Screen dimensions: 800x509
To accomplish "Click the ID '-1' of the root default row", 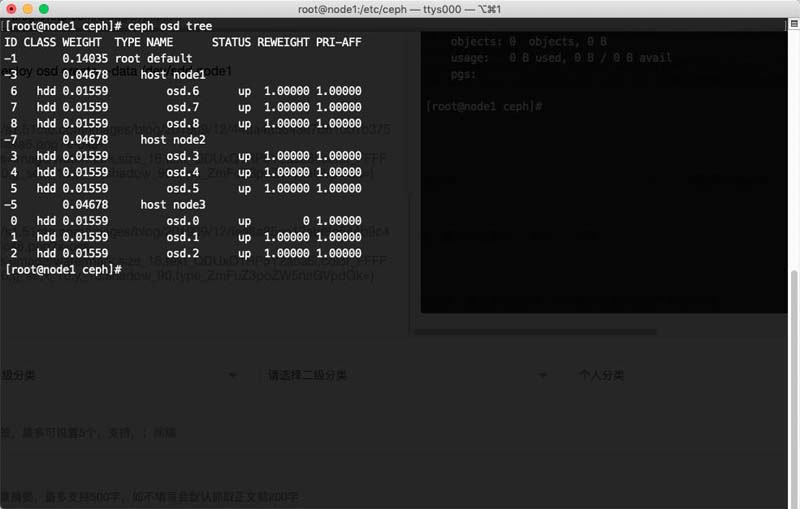I will [x=11, y=59].
